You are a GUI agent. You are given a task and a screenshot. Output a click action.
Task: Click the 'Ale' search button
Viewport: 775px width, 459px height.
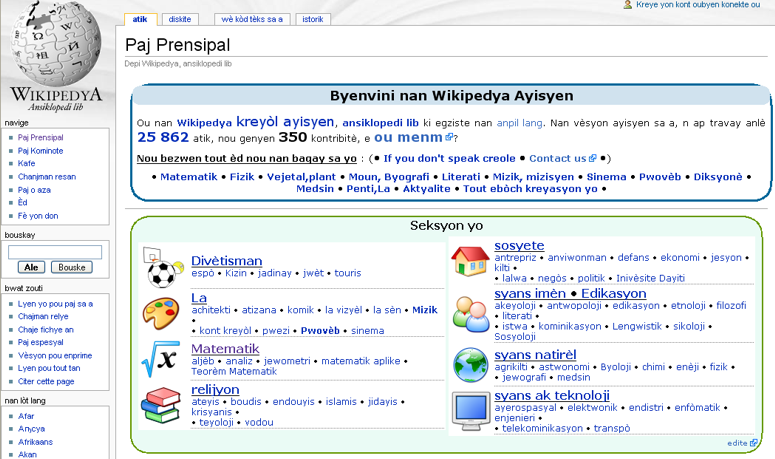pos(31,267)
